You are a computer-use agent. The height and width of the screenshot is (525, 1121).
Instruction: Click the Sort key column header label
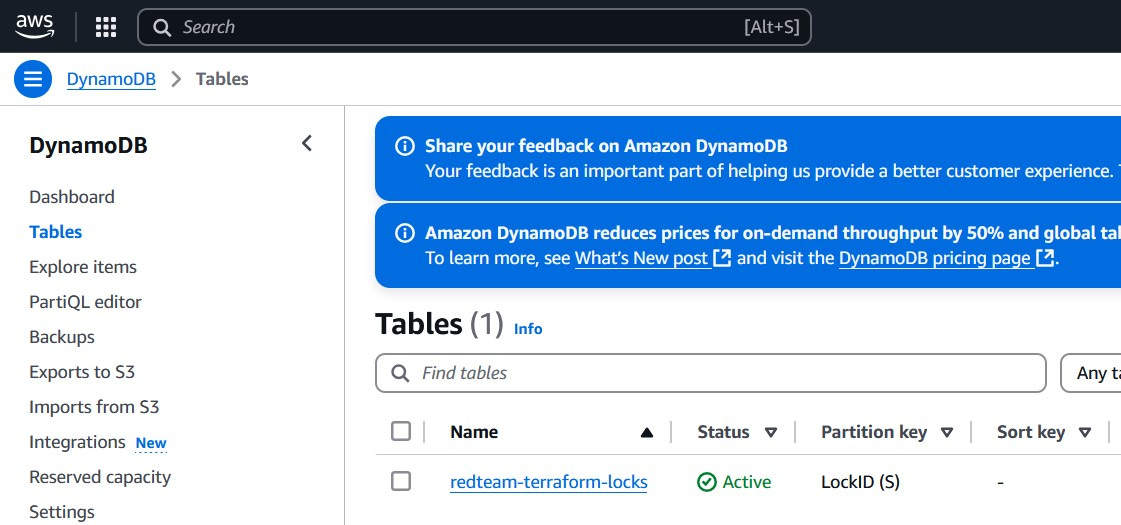(x=1031, y=432)
